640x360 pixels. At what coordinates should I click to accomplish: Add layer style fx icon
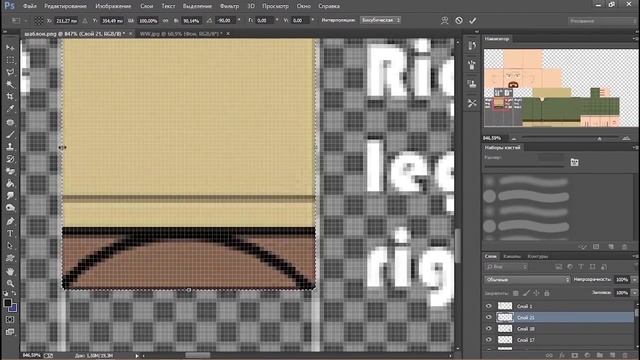point(562,356)
